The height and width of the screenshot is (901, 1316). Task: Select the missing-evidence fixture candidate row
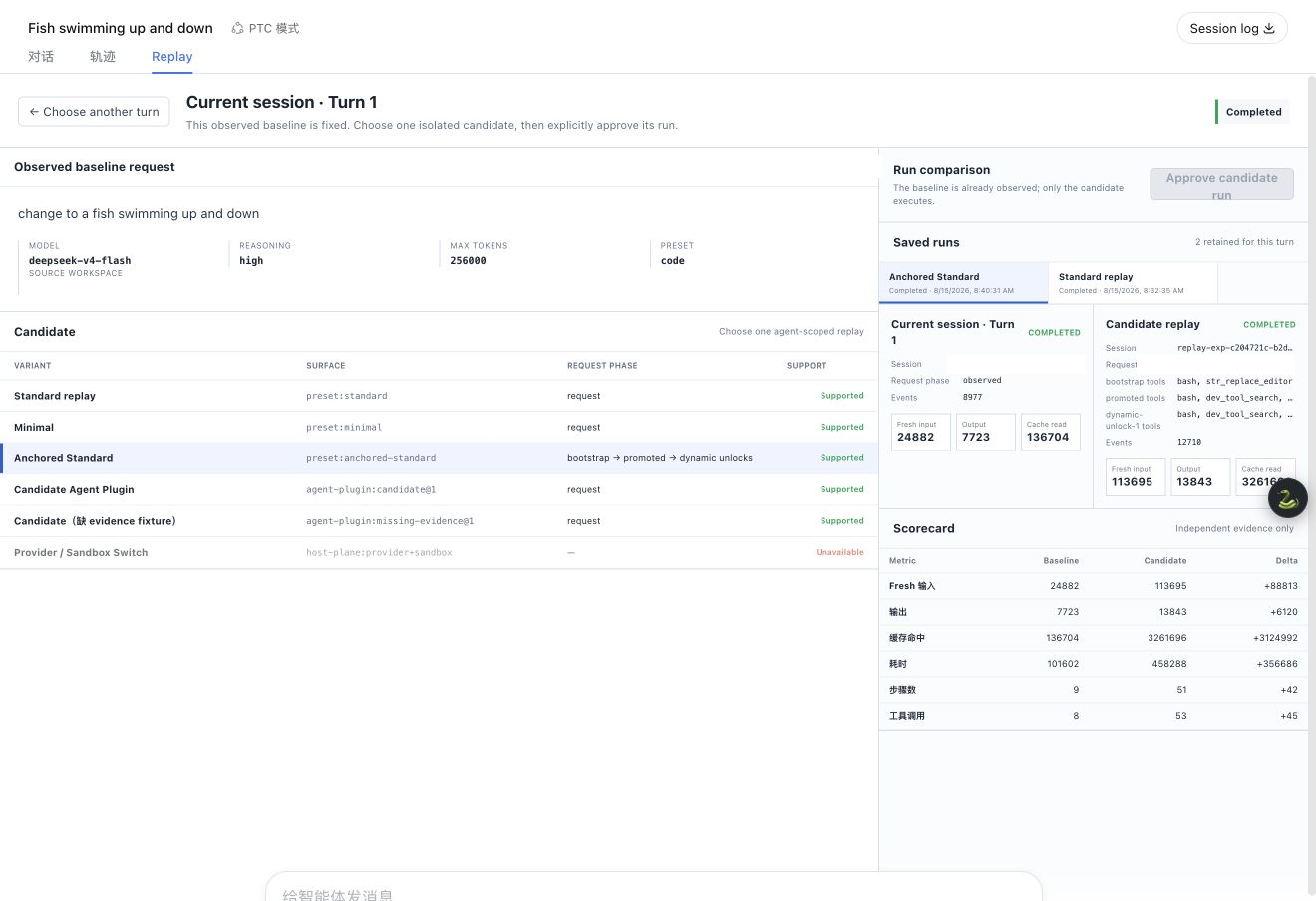439,521
